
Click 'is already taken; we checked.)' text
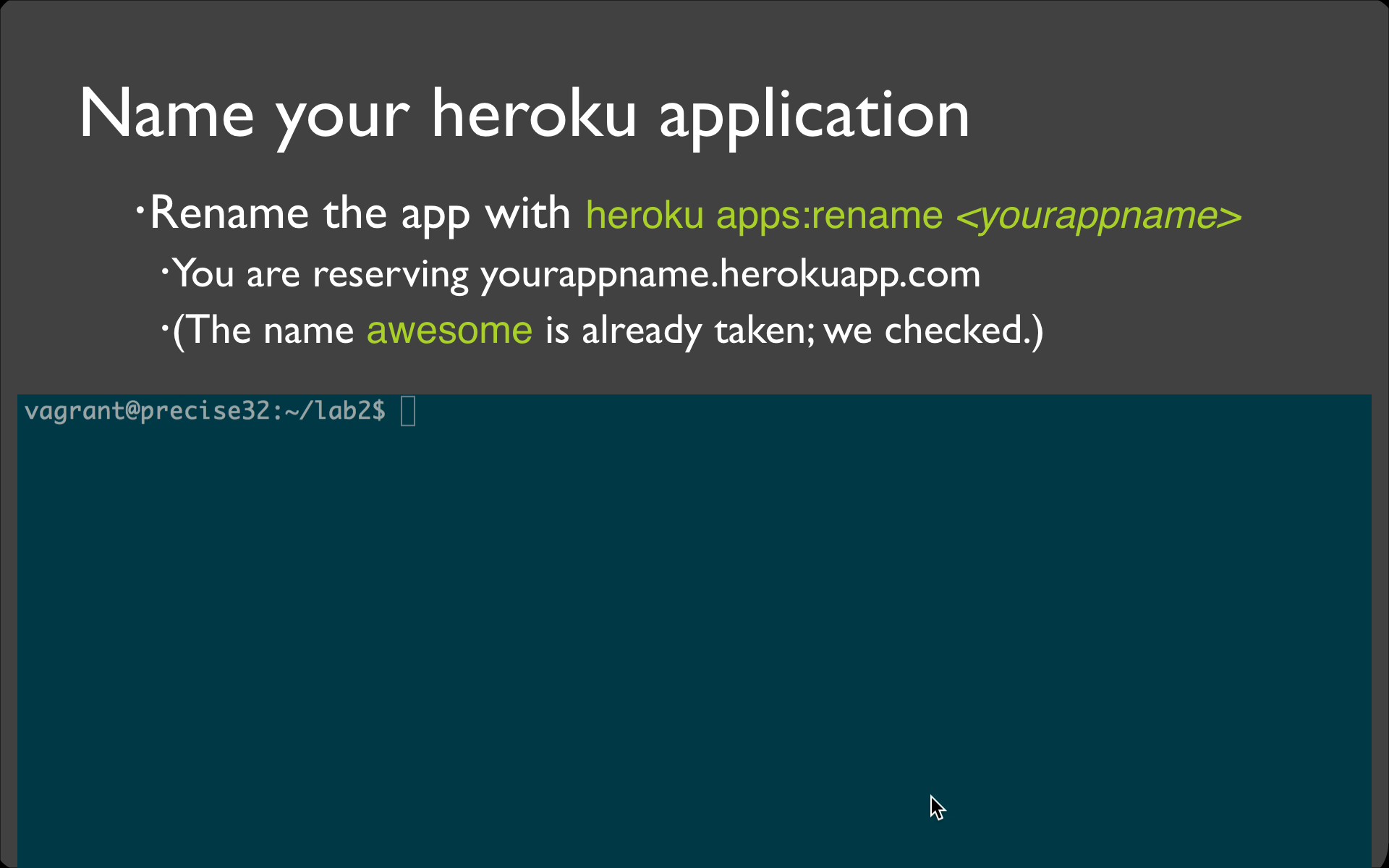tap(794, 331)
